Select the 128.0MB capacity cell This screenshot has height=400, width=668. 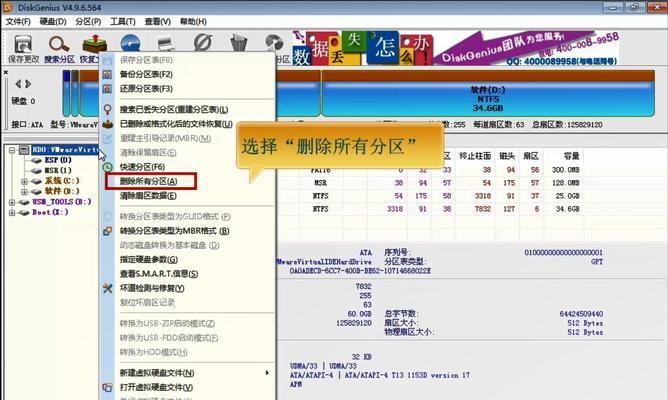(565, 183)
